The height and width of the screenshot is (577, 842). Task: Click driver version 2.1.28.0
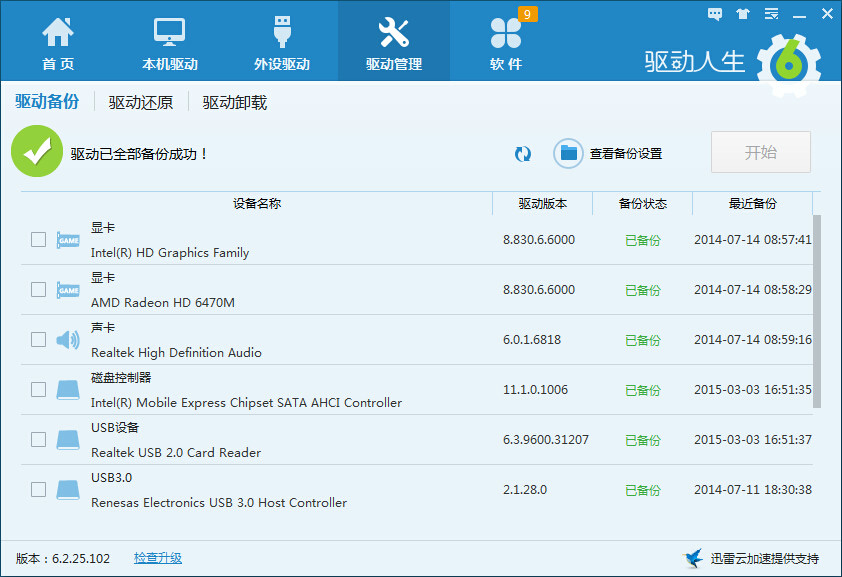pos(525,490)
